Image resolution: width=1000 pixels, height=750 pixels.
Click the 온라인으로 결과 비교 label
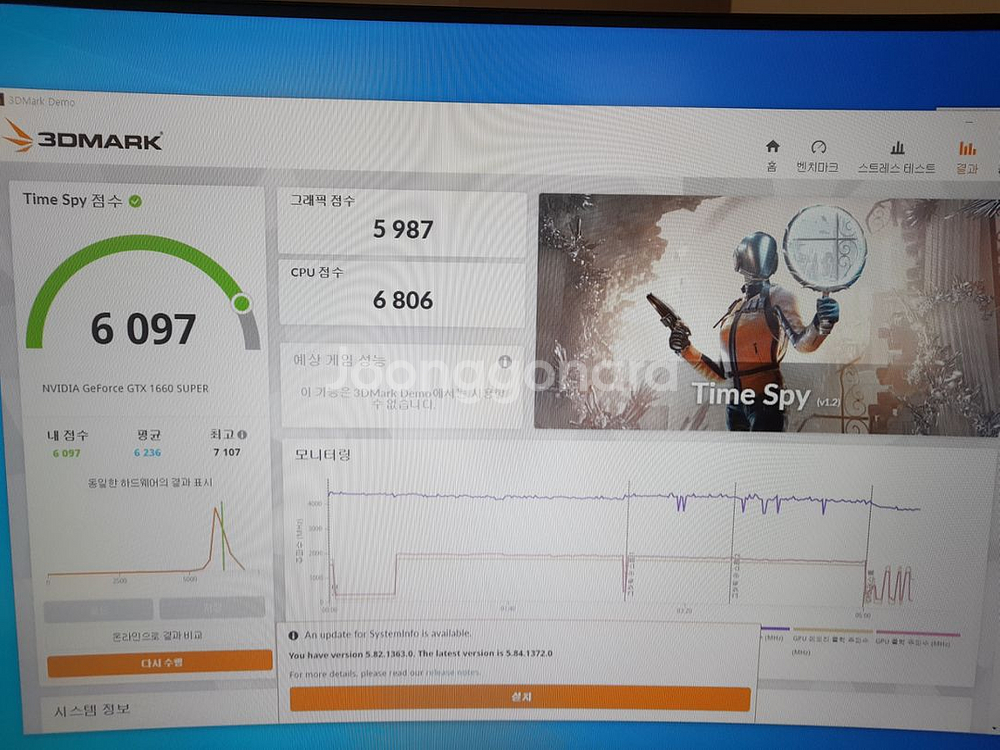point(157,635)
